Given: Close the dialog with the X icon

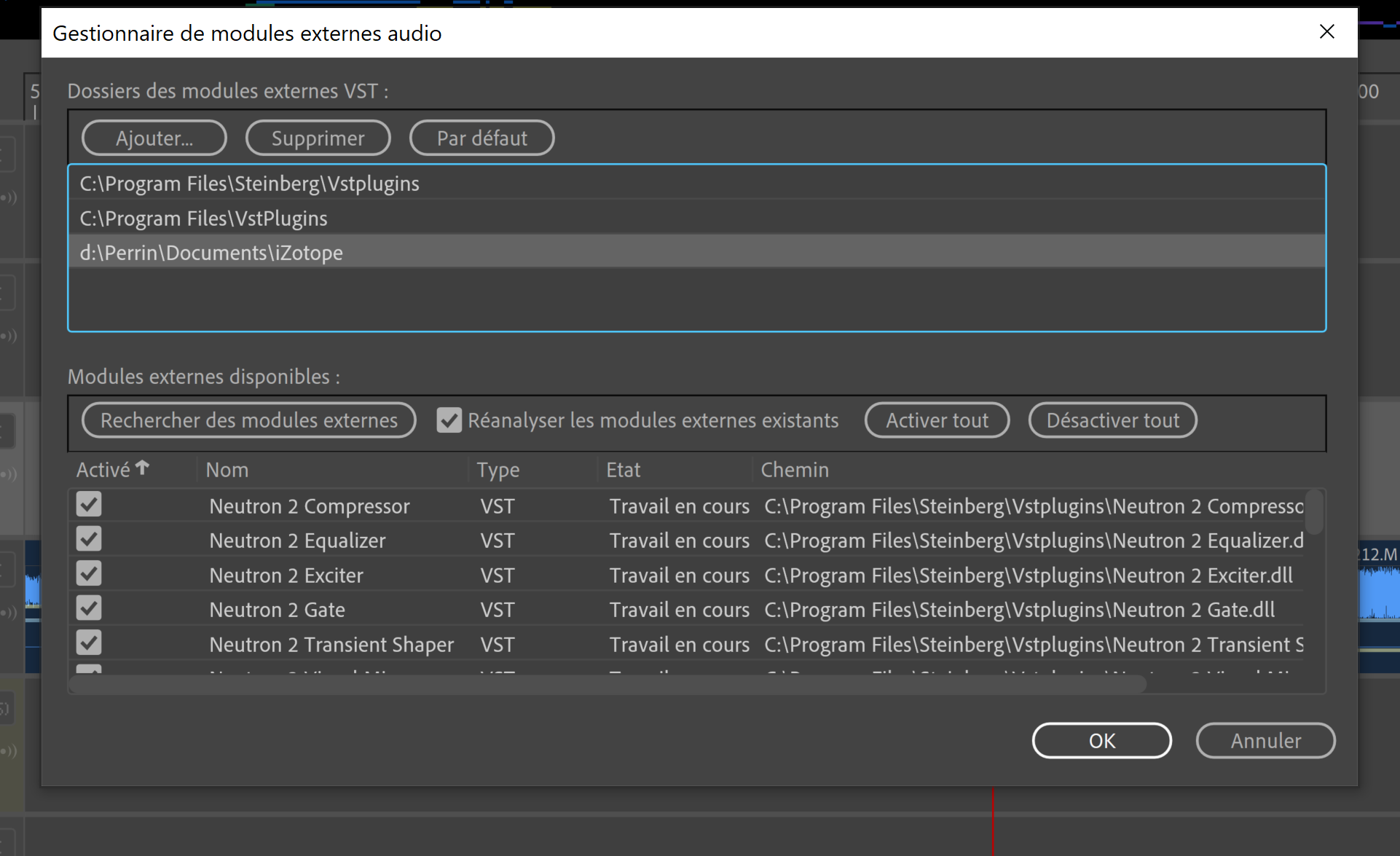Looking at the screenshot, I should pos(1326,32).
